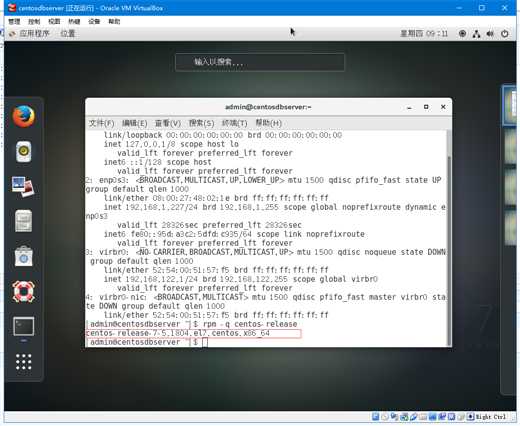Maximize the admin@centosdbserver terminal window
520x426 pixels.
tap(426, 107)
